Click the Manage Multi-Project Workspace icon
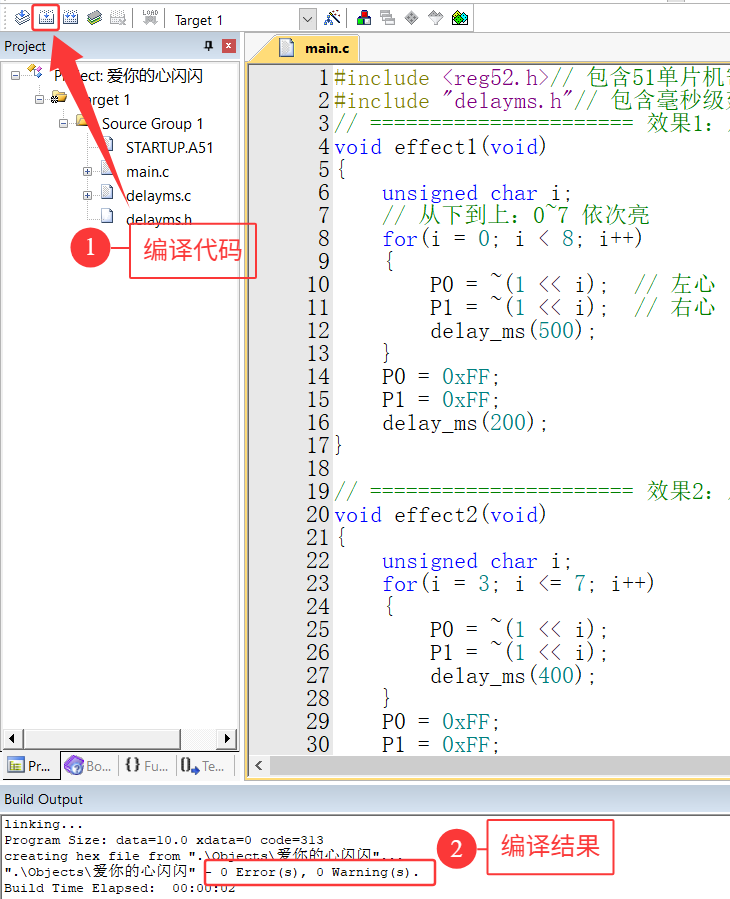Screen dimensions: 730x899 [388, 18]
